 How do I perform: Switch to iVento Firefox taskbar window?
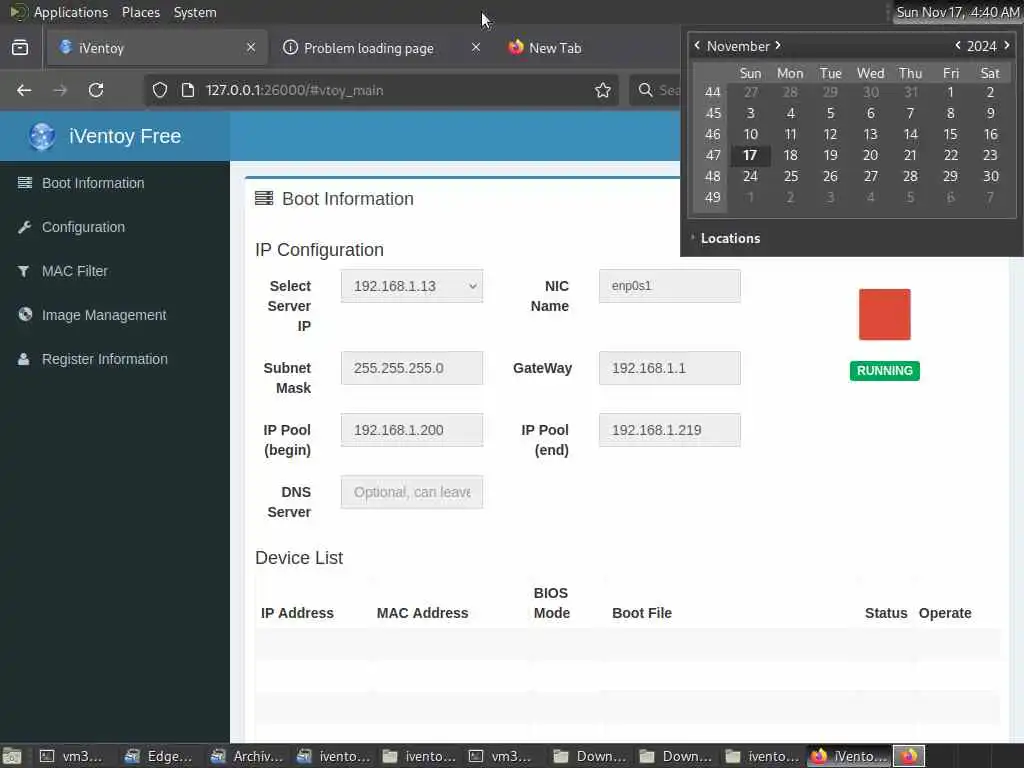(848, 756)
